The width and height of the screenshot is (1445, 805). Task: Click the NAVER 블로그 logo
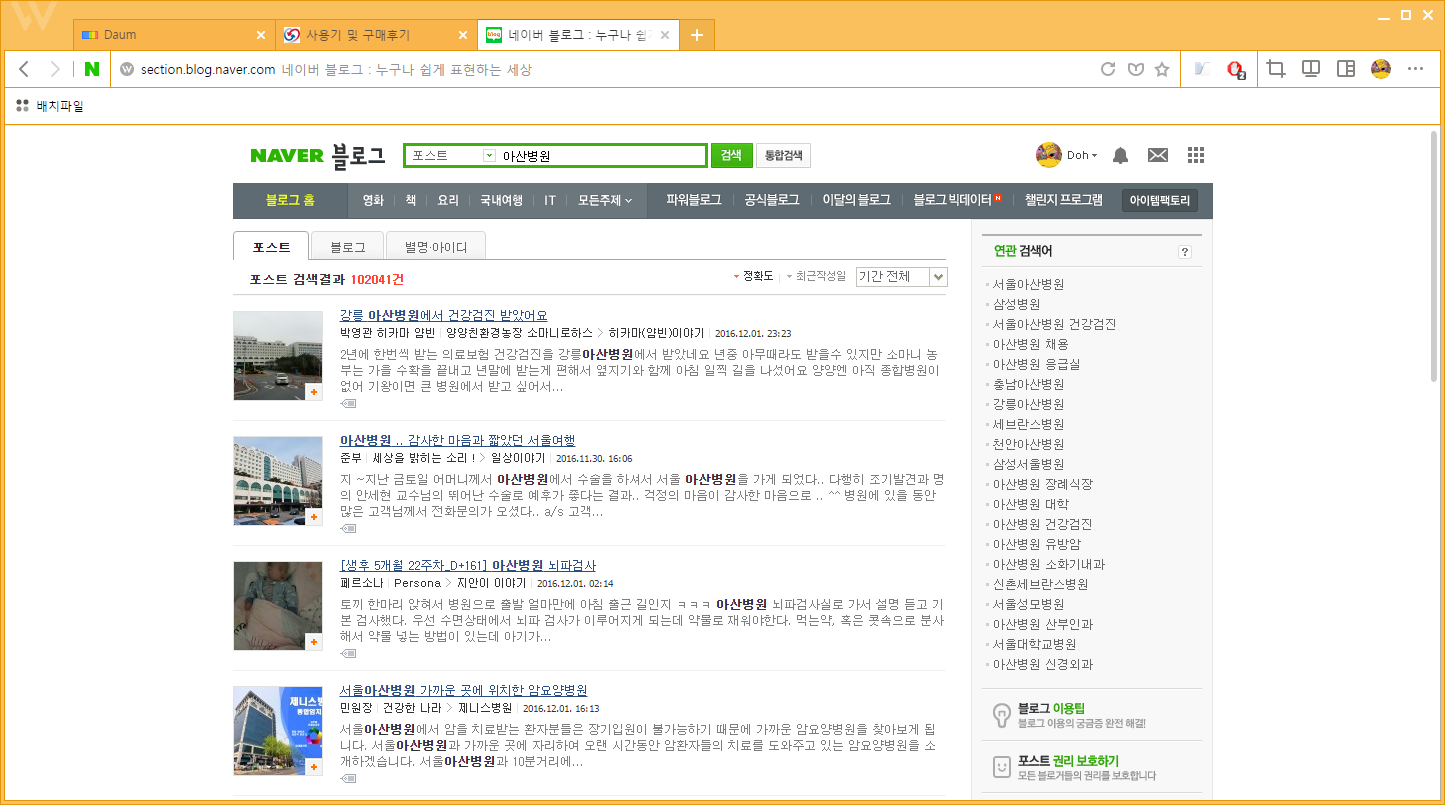pos(317,155)
